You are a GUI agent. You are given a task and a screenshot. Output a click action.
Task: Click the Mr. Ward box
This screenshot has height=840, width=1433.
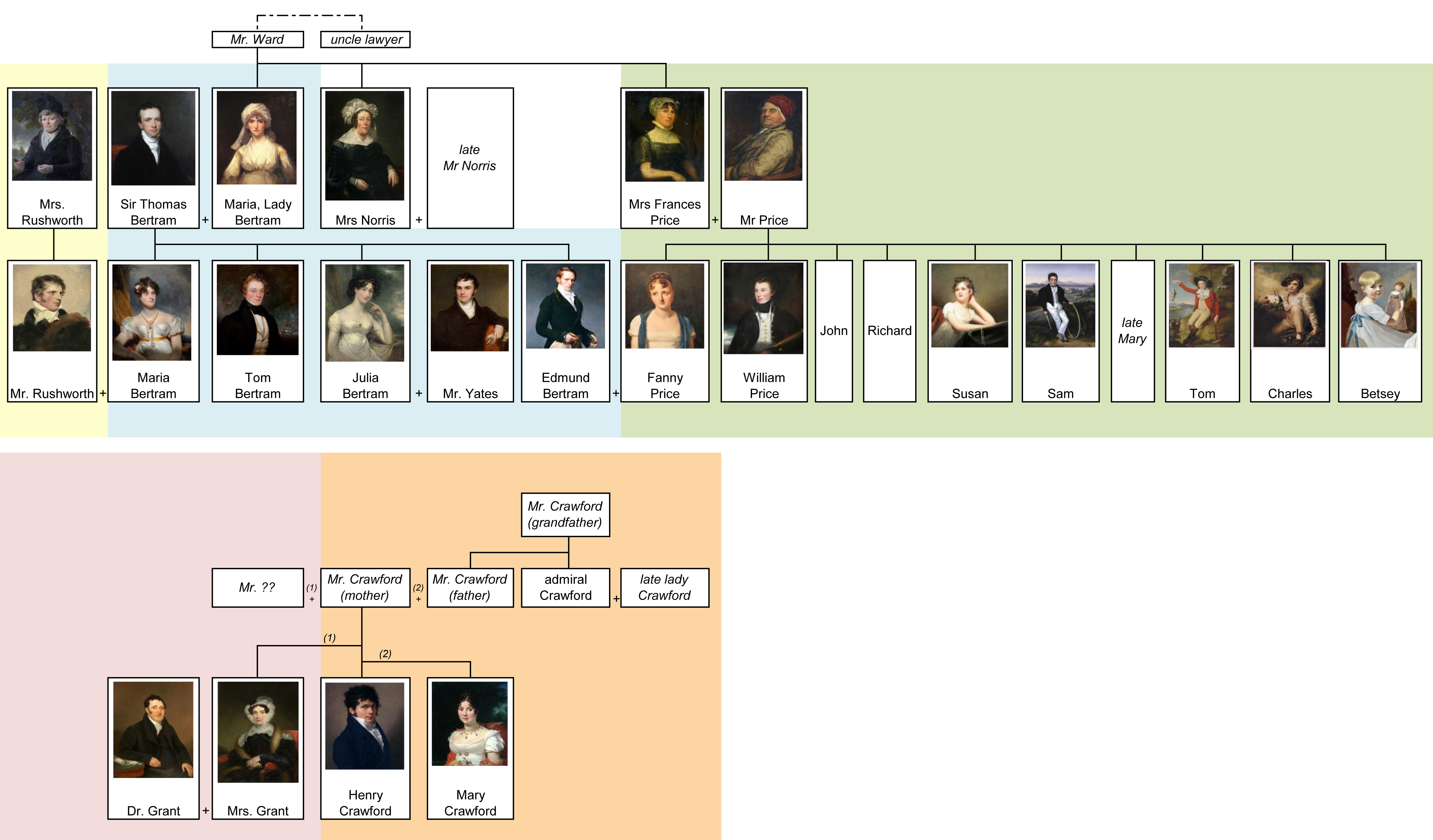click(x=258, y=39)
